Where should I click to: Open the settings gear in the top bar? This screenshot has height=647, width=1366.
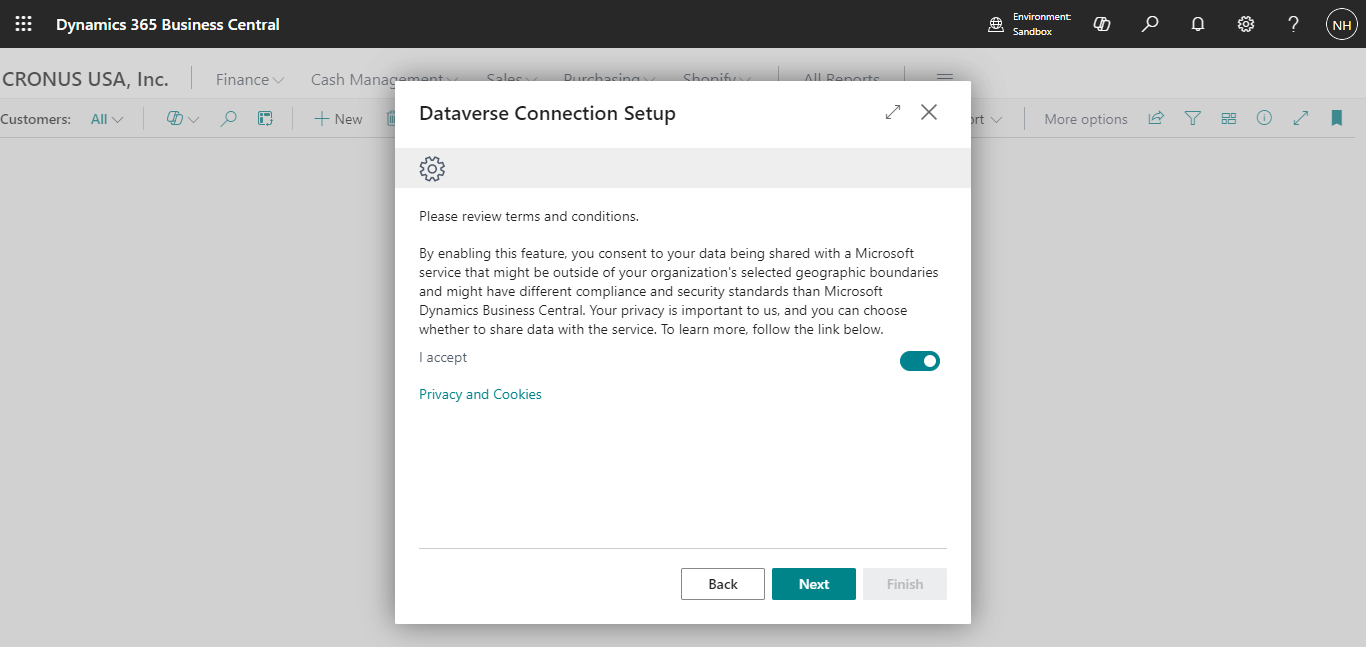(1246, 24)
